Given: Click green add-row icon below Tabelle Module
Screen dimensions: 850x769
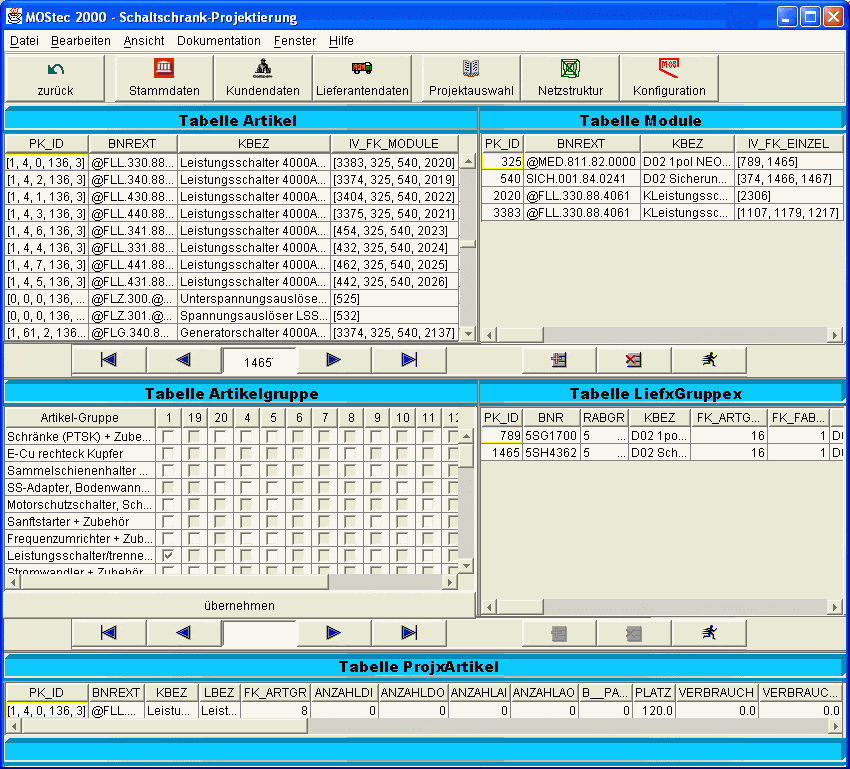Looking at the screenshot, I should tap(559, 360).
